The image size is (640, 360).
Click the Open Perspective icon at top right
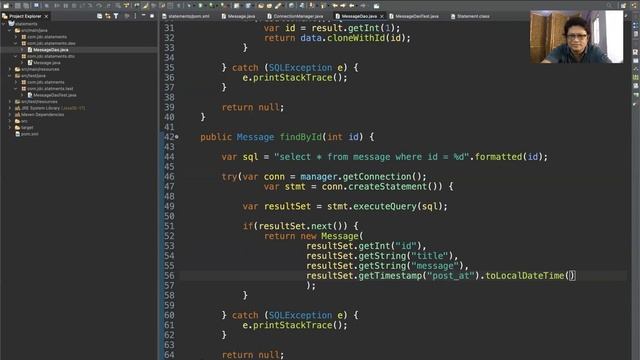623,6
